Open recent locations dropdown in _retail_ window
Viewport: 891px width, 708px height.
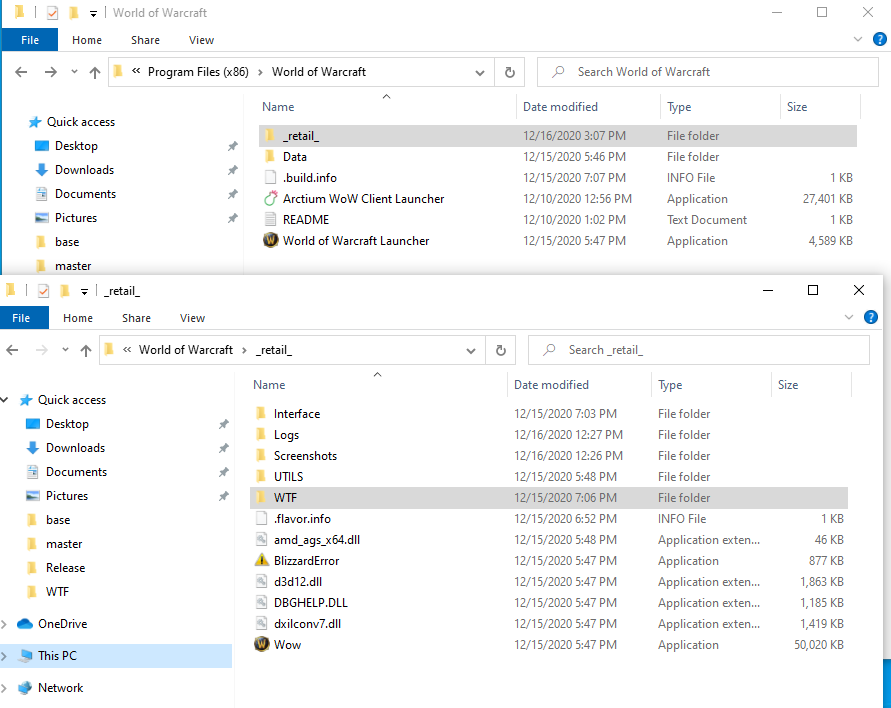(x=65, y=350)
